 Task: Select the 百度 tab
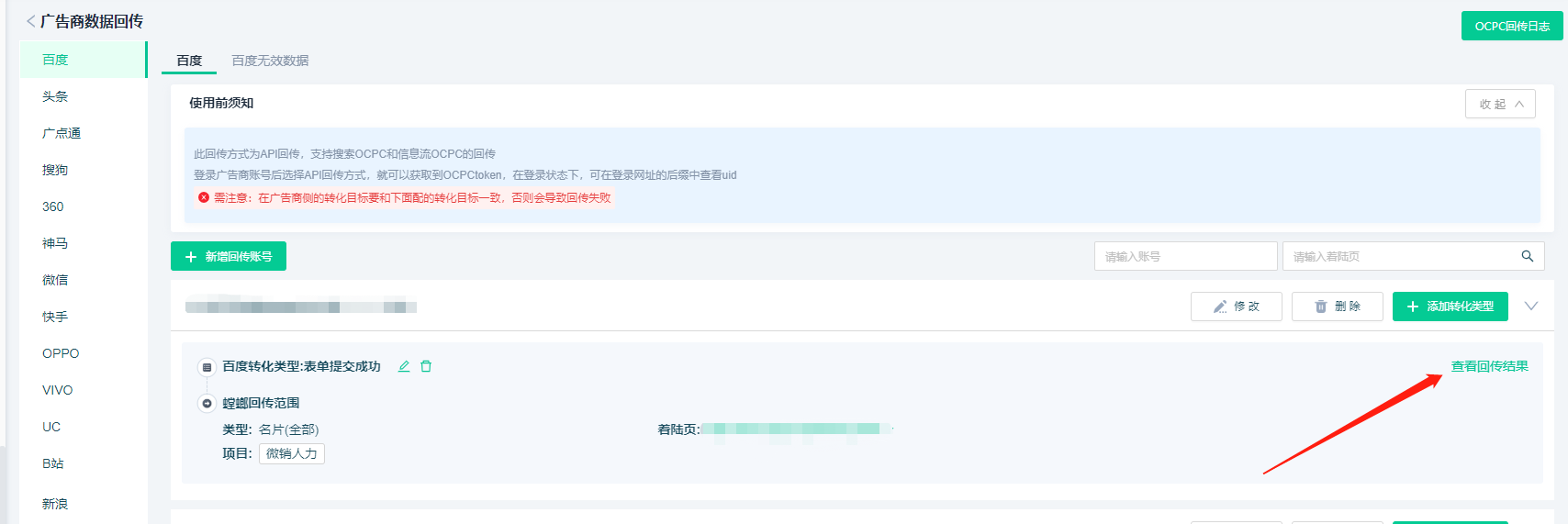[189, 61]
